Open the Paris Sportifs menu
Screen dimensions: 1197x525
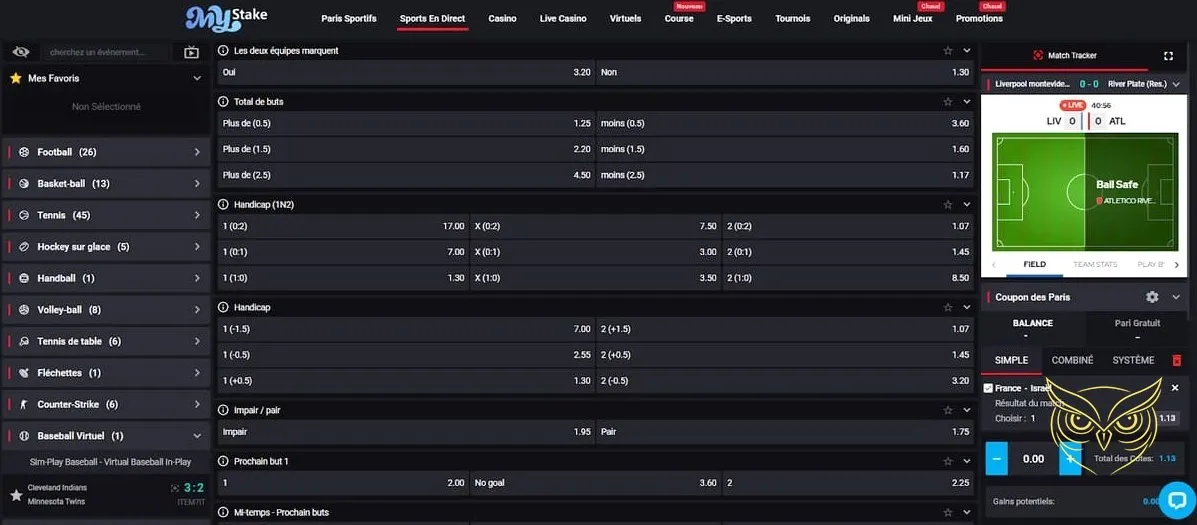pyautogui.click(x=349, y=18)
